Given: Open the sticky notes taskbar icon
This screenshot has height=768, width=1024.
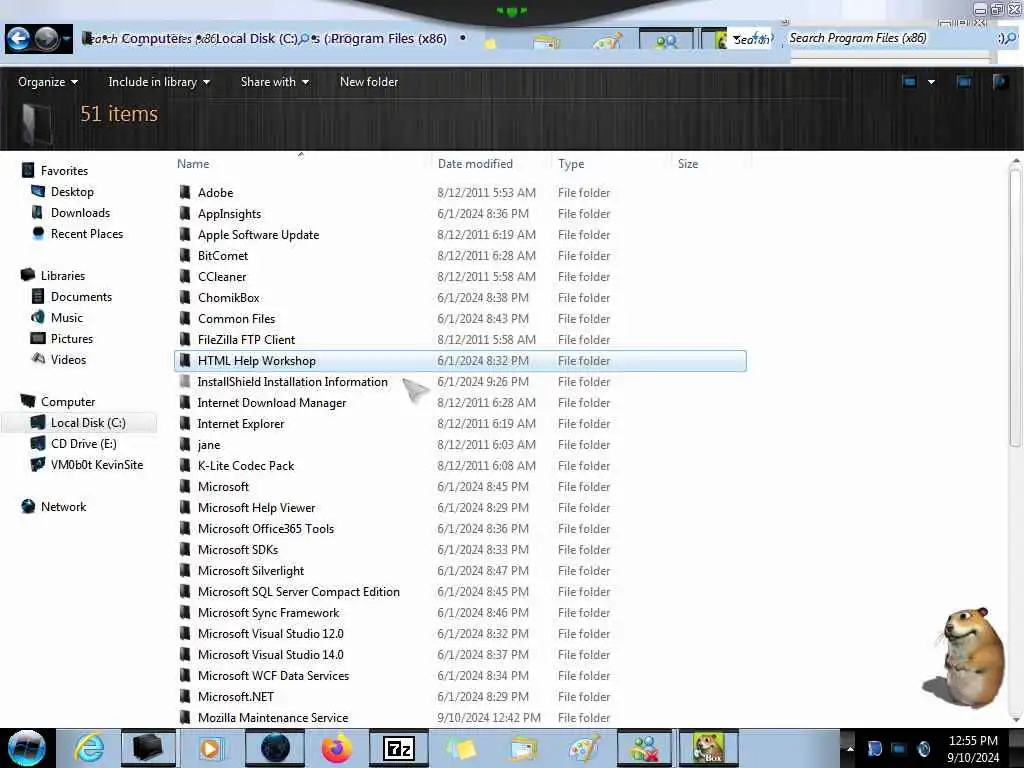Looking at the screenshot, I should click(461, 748).
